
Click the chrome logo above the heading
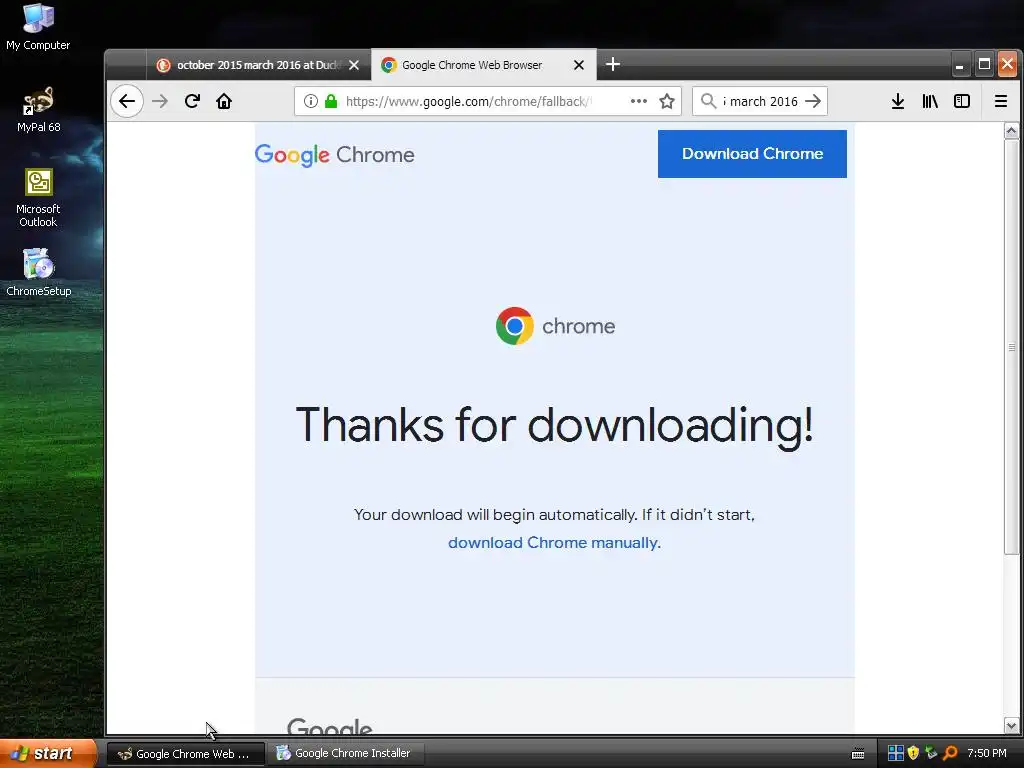(555, 326)
